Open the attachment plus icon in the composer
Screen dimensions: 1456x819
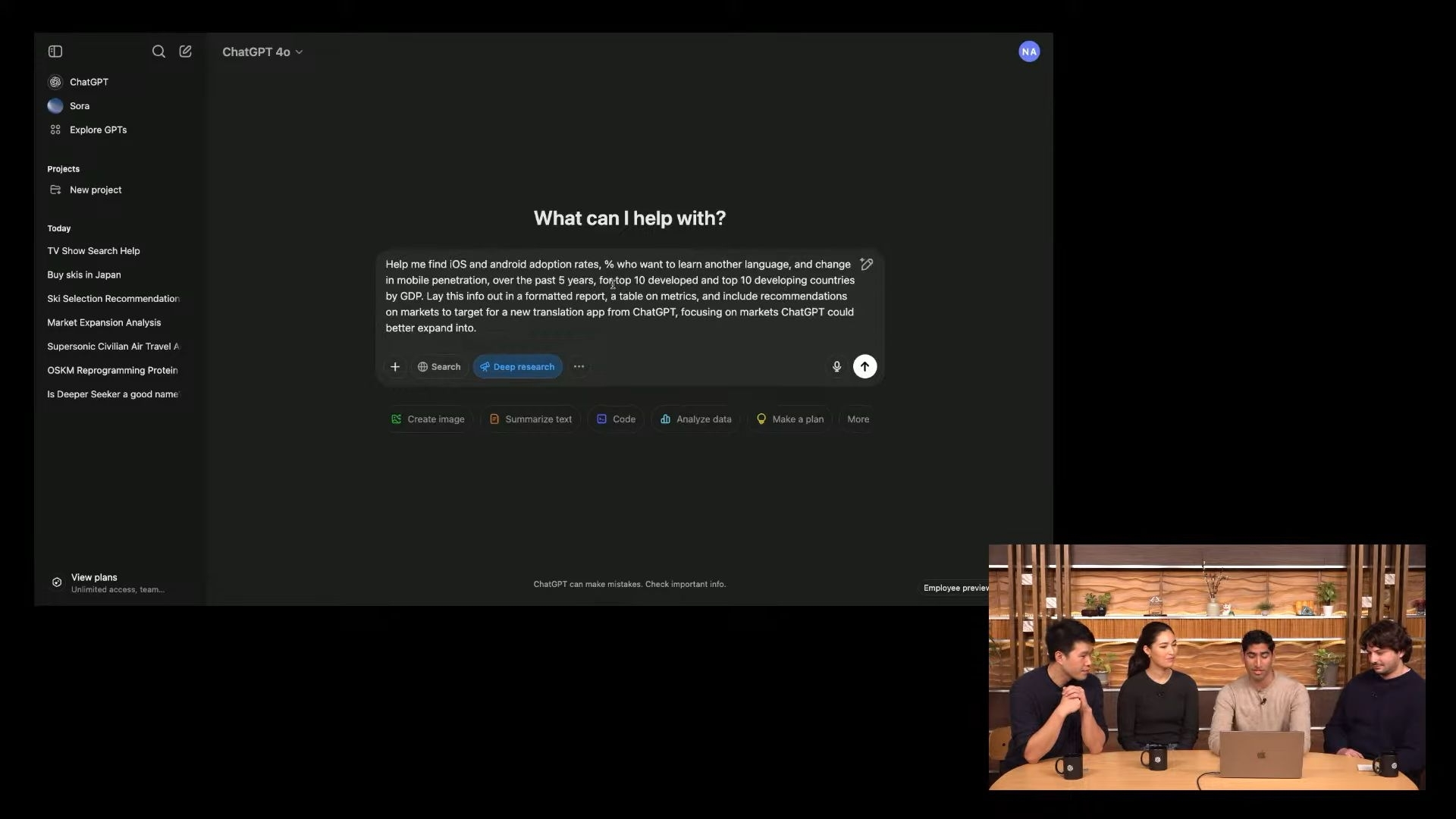point(395,366)
